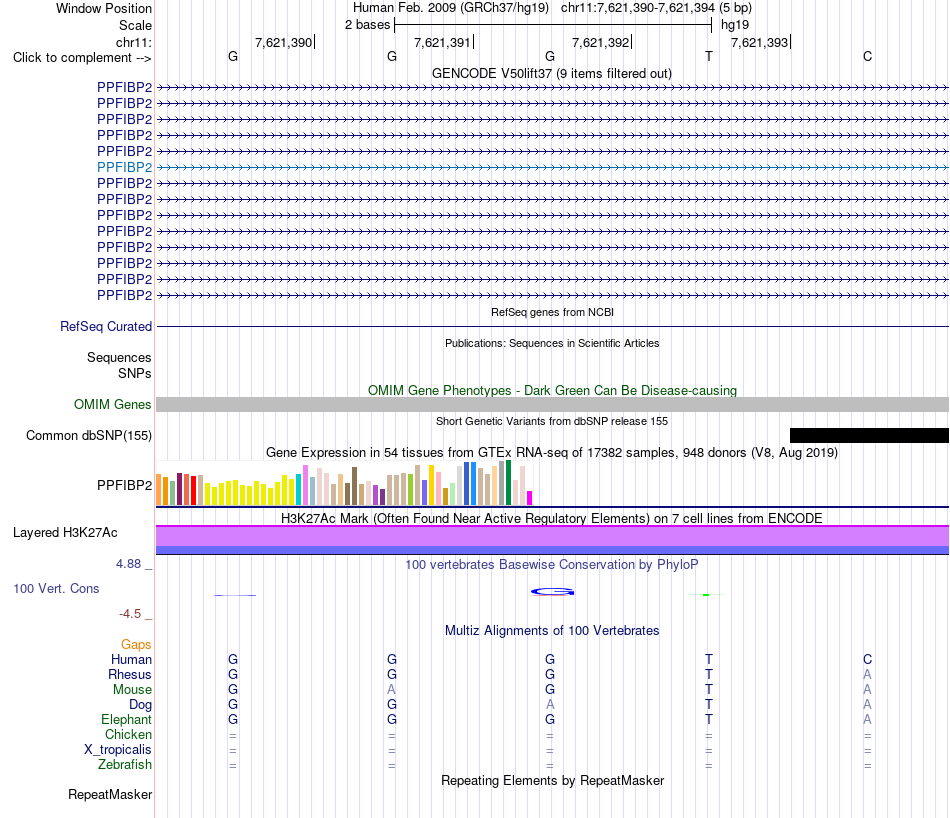The height and width of the screenshot is (818, 950).
Task: Select the light-blue highlighted PPFIBP2 transcript label
Action: (124, 167)
